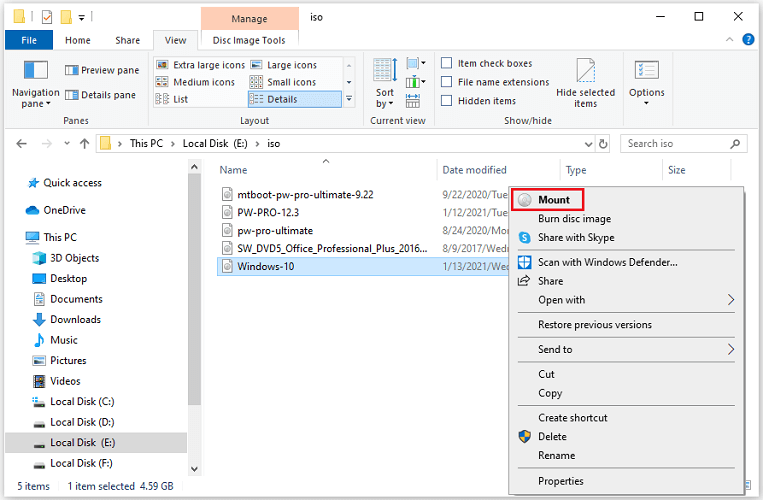Go back with the Back arrow
The image size is (763, 500).
(21, 143)
